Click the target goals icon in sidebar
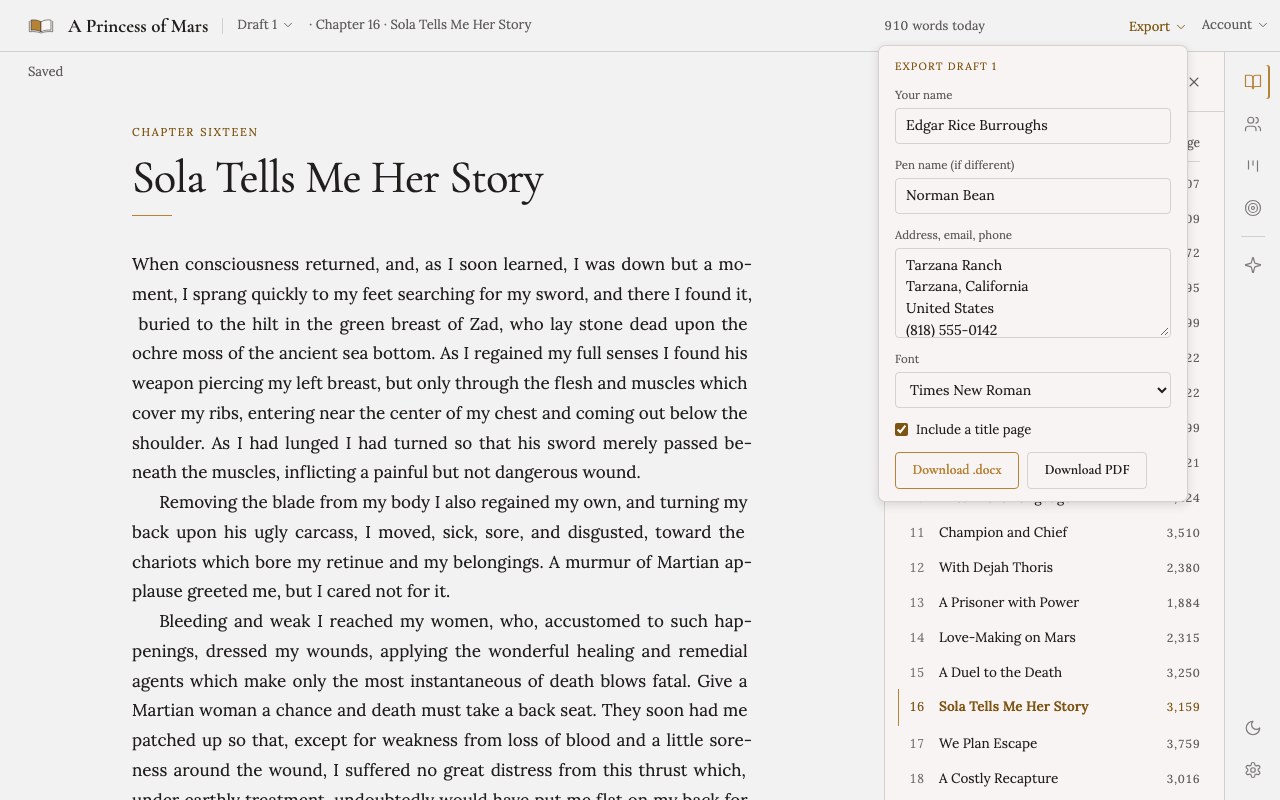 tap(1252, 208)
